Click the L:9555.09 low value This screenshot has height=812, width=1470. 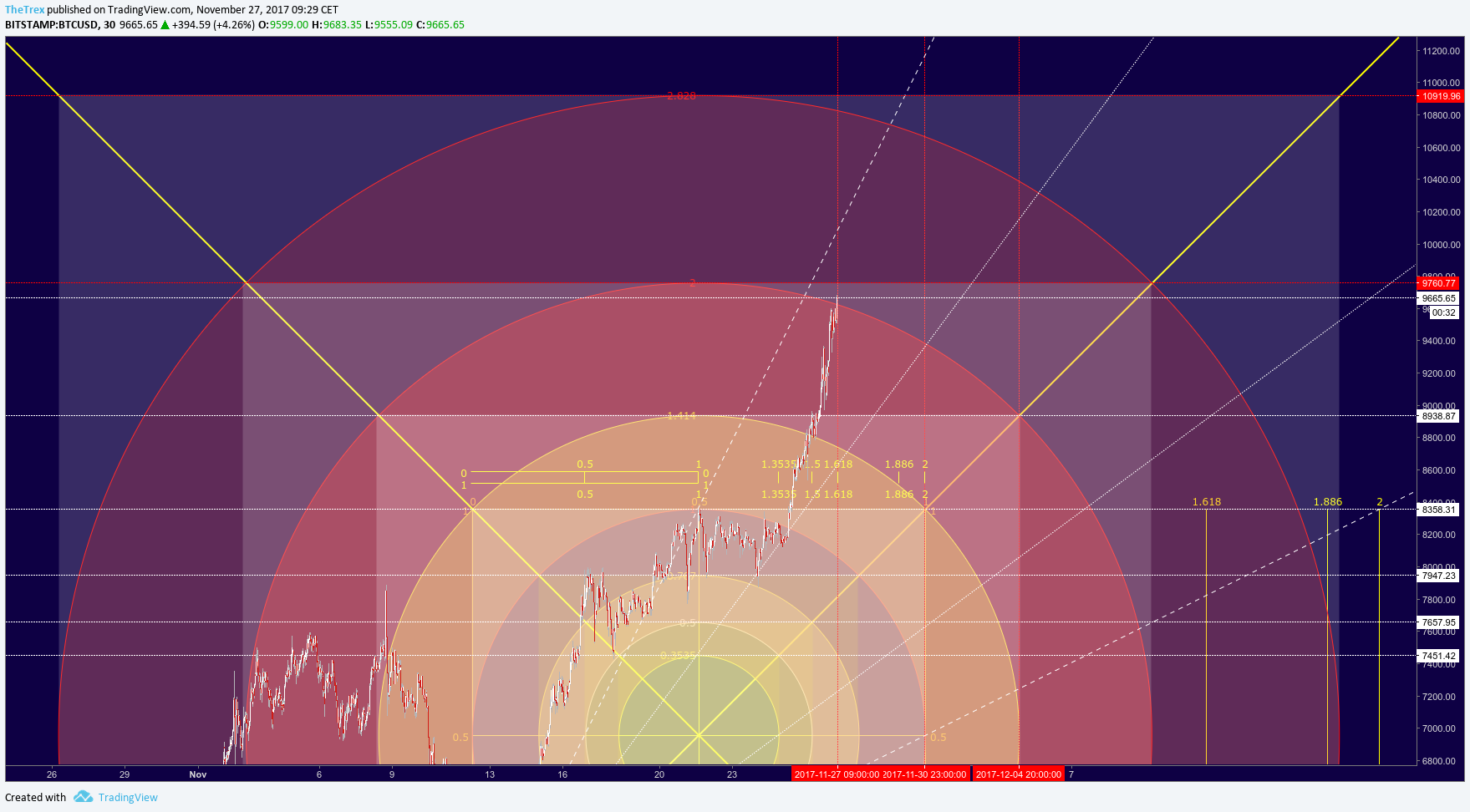point(389,25)
